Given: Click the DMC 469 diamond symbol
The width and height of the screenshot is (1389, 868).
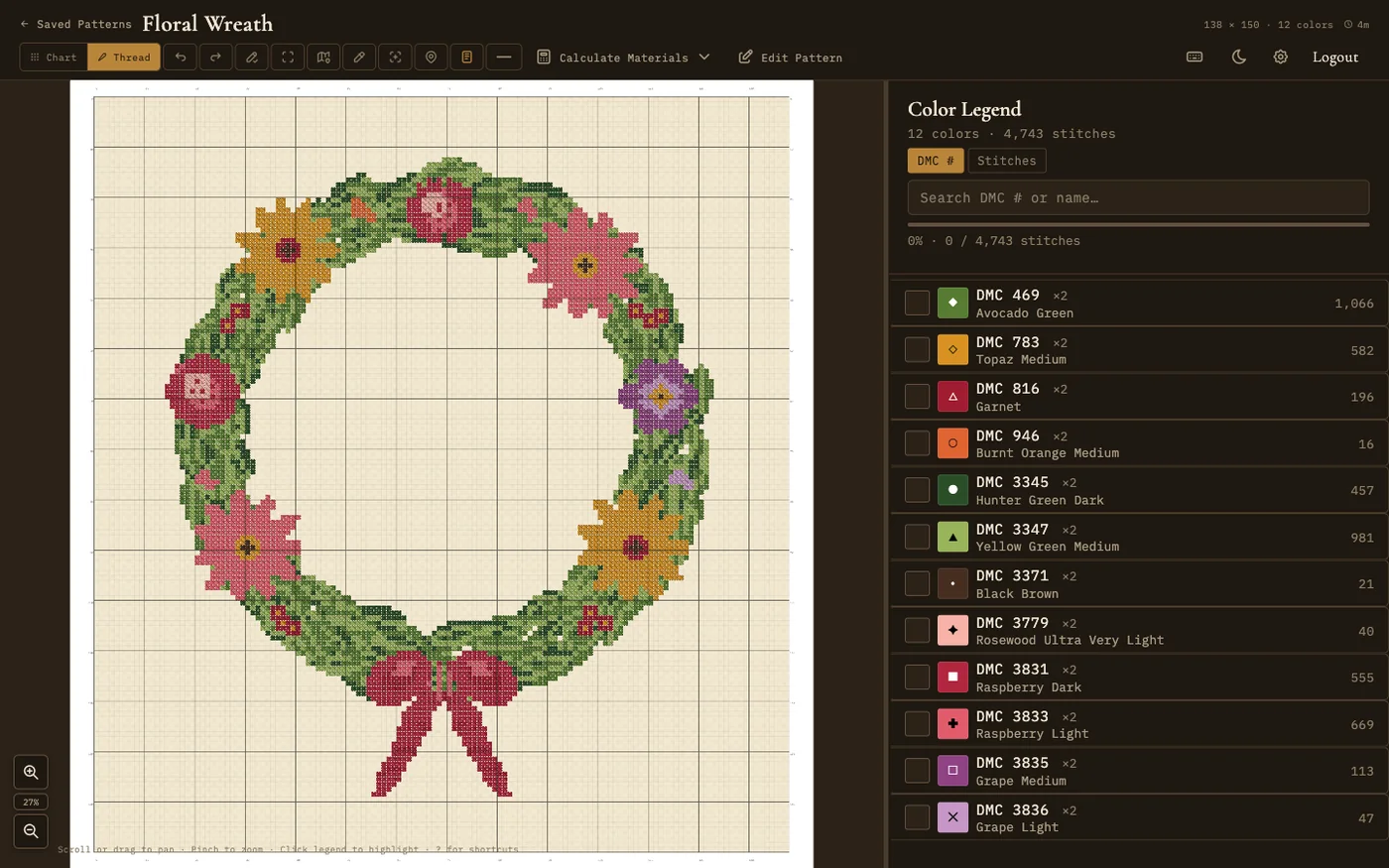Looking at the screenshot, I should click(952, 303).
